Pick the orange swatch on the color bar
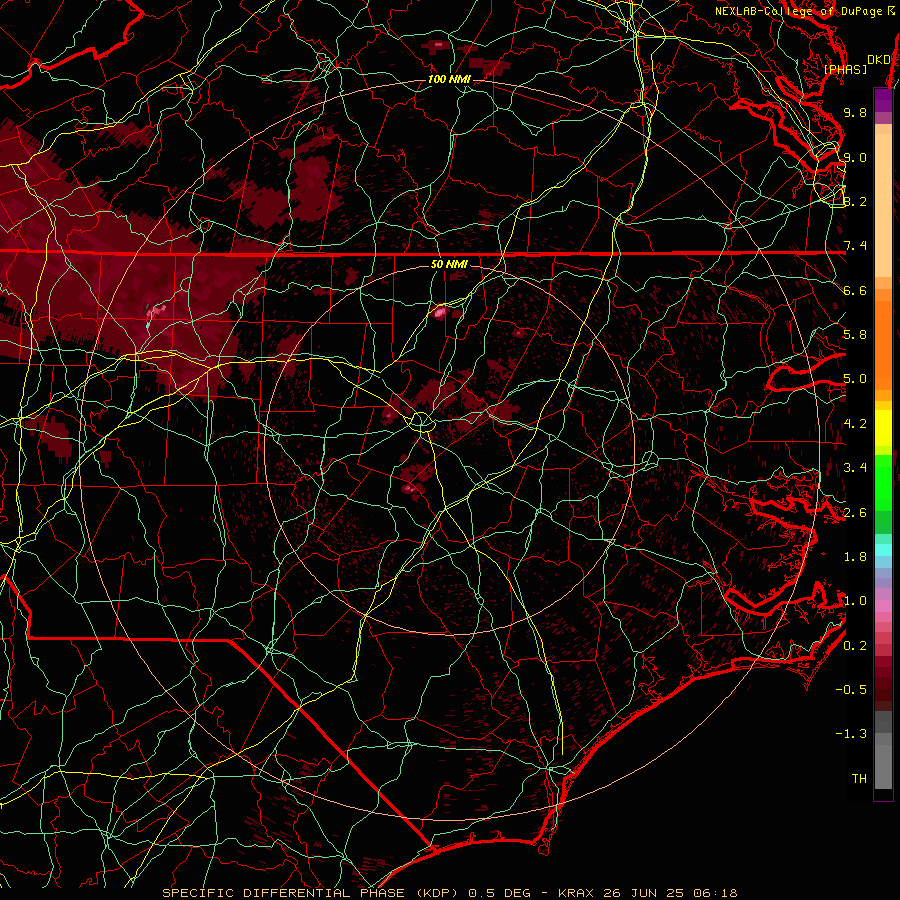 [883, 344]
